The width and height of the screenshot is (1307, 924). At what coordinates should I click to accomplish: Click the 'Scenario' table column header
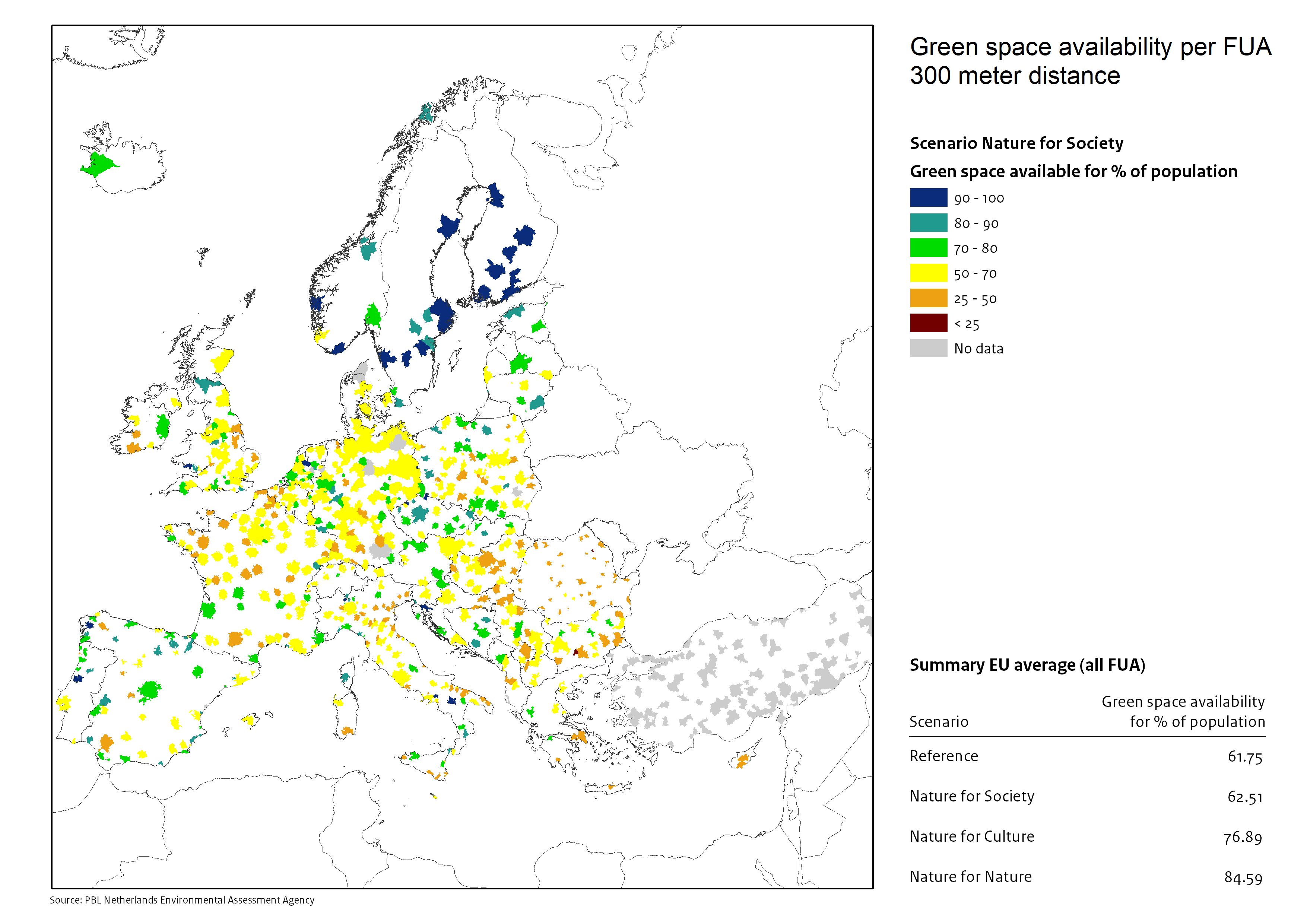tap(939, 721)
